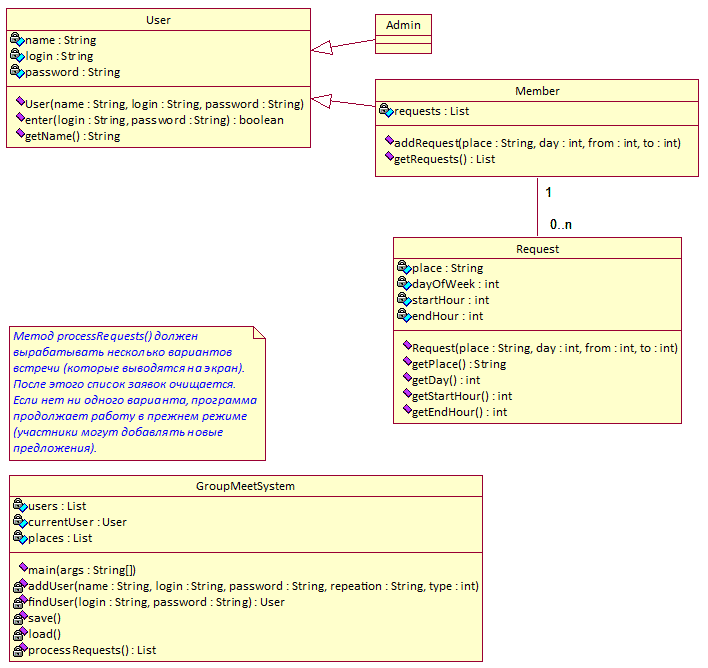
Task: Select the startHour : int attribute
Action: 451,300
